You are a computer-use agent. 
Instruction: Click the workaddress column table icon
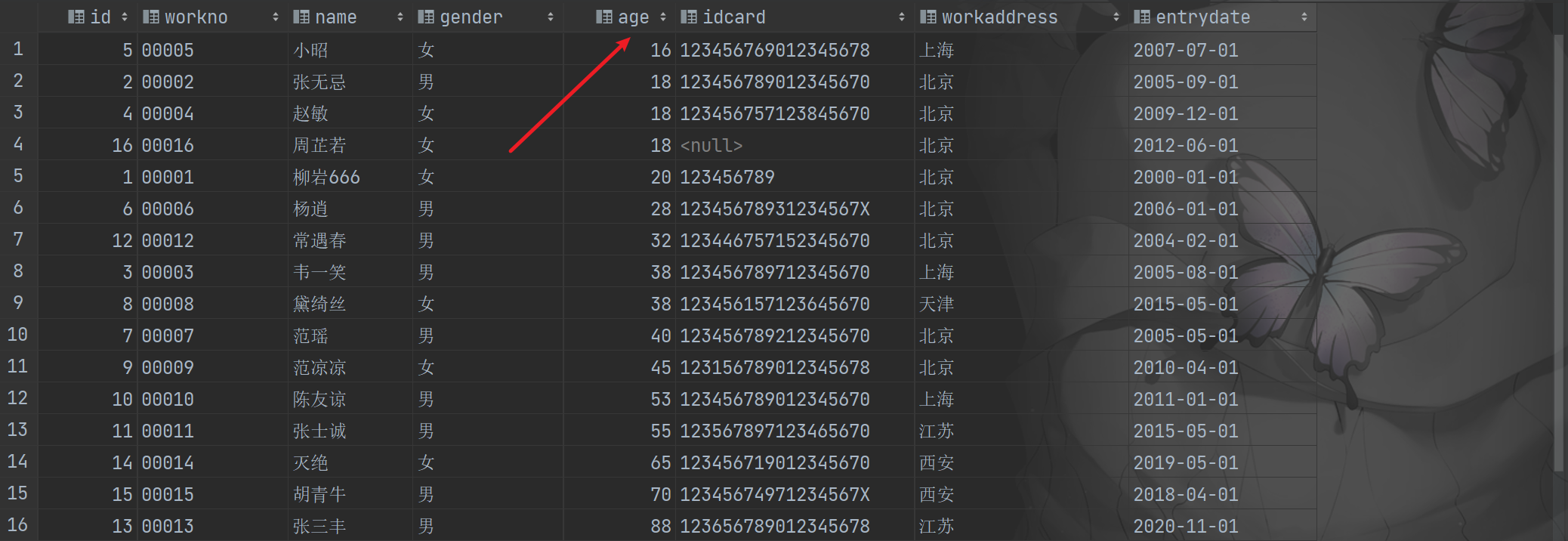(928, 17)
